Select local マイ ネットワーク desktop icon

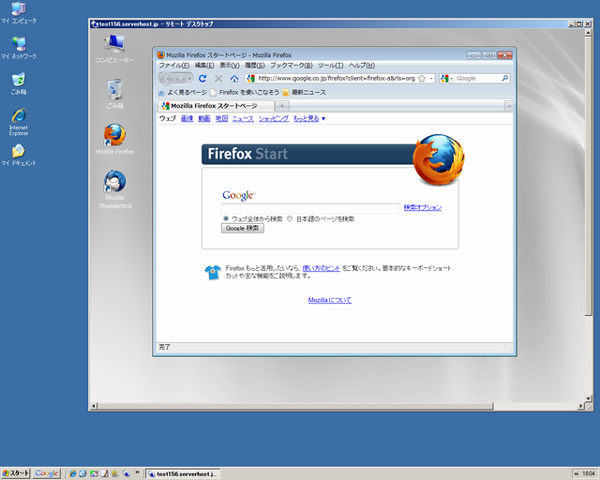click(18, 48)
